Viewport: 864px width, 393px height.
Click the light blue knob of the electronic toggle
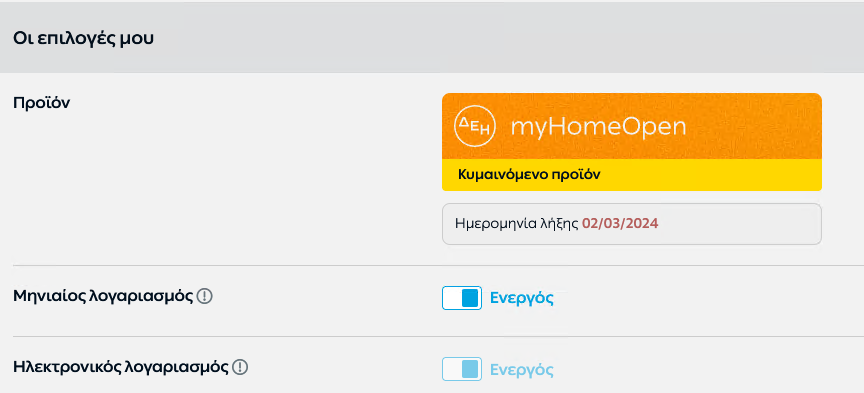tap(470, 369)
